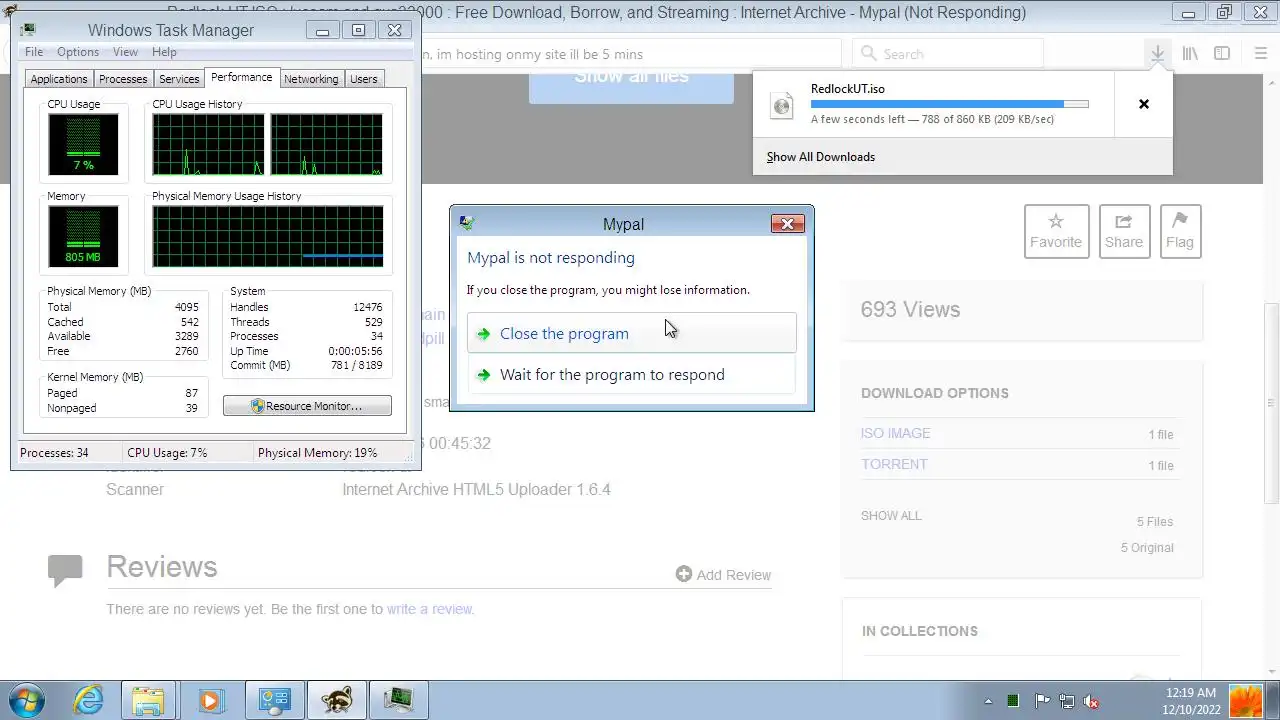Toggle the Mypal sidebar icon

point(1222,54)
